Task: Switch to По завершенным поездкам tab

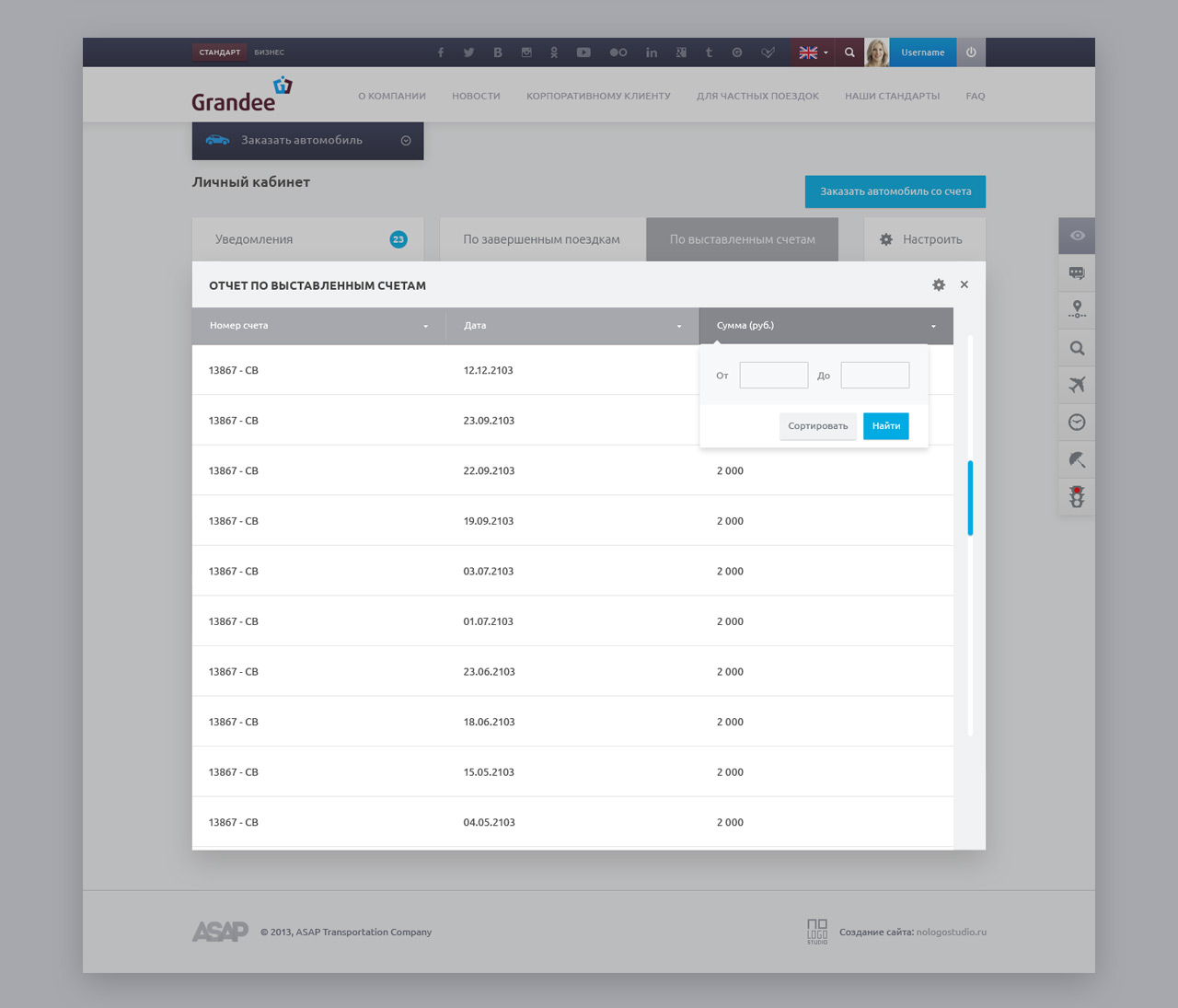Action: (x=541, y=239)
